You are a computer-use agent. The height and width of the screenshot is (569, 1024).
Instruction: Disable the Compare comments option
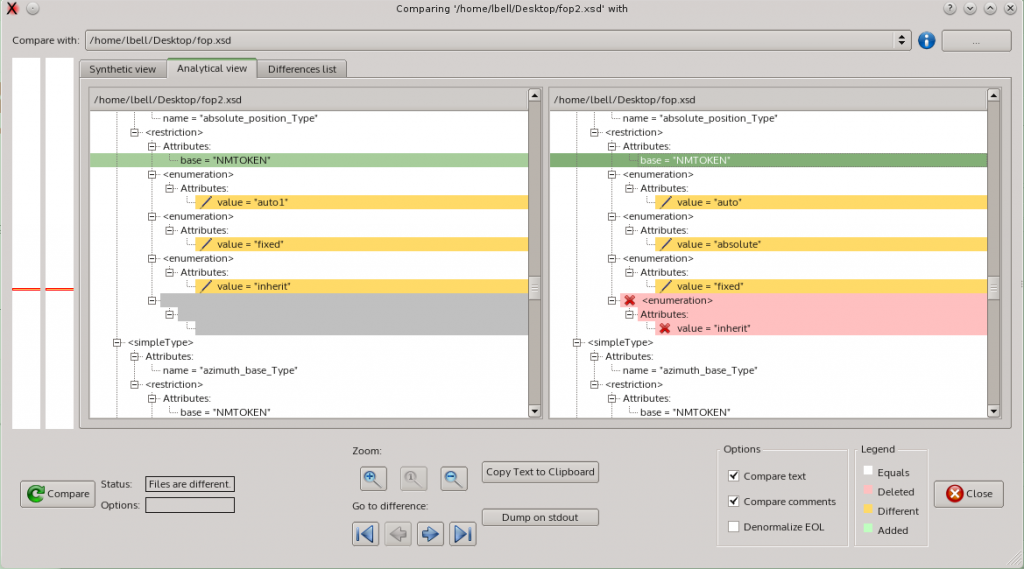734,502
